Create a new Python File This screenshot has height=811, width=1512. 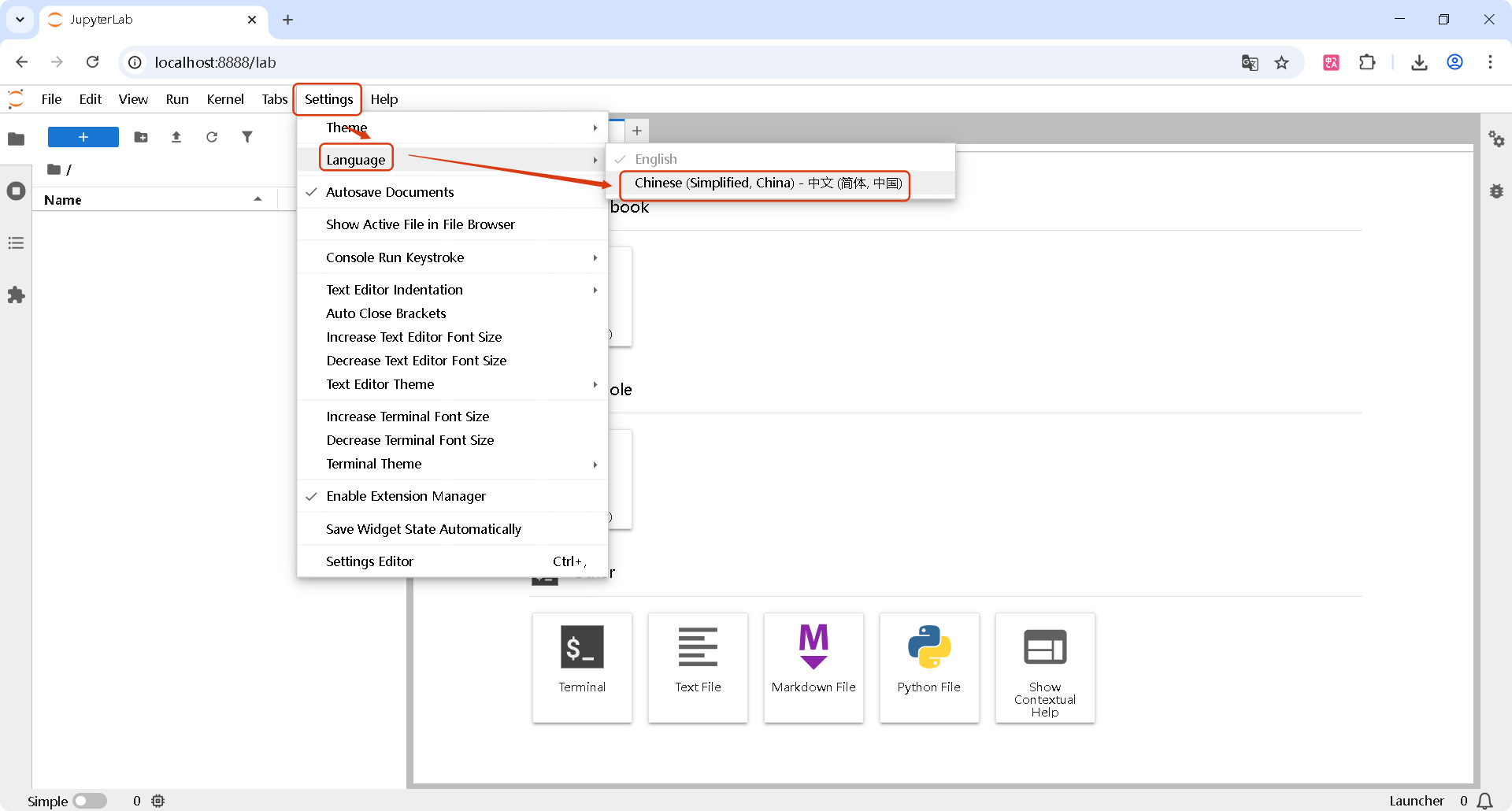(929, 668)
